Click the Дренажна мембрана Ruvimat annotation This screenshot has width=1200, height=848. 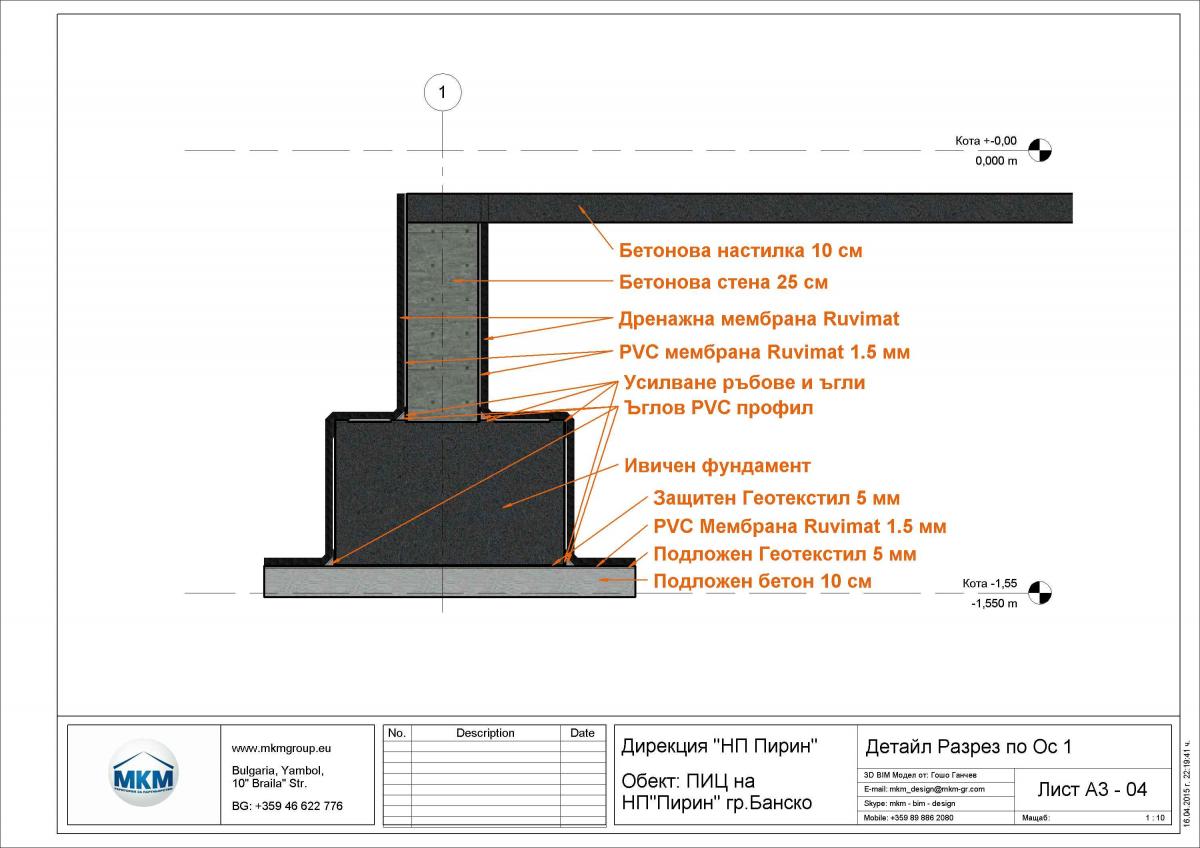coord(759,319)
